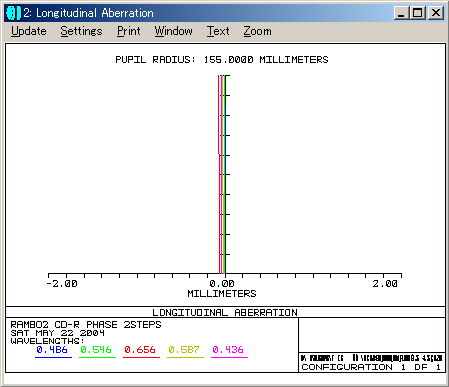Image resolution: width=449 pixels, height=387 pixels.
Task: Open the Text menu
Action: [218, 31]
